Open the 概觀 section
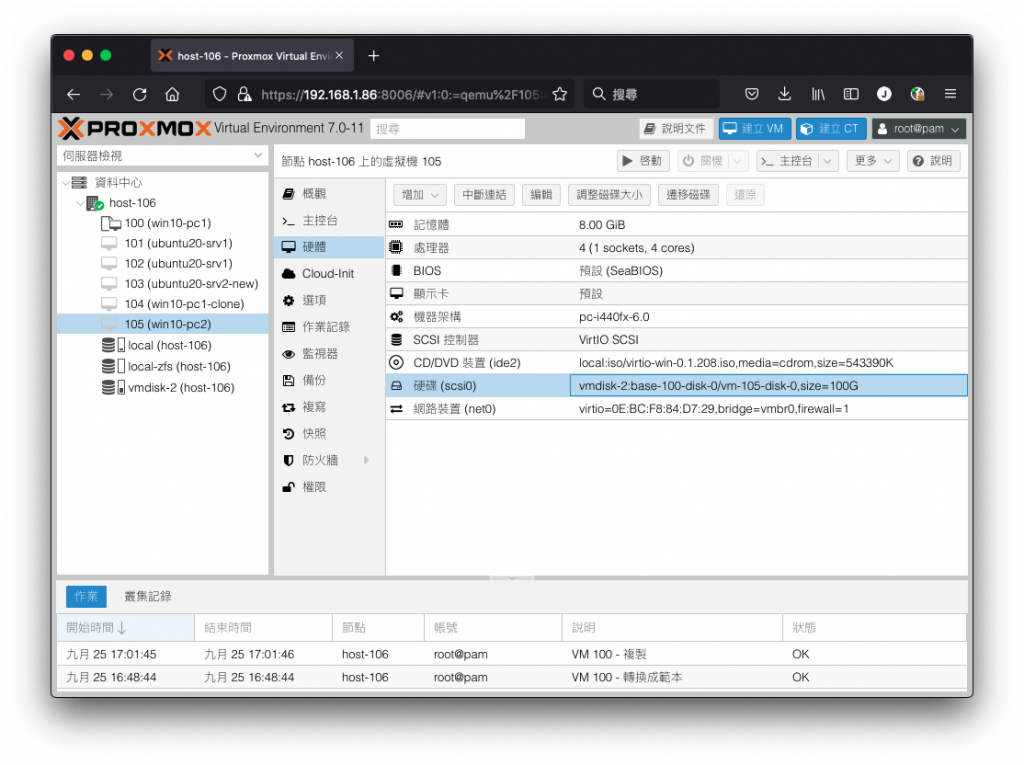Screen dimensions: 1024x765 point(329,193)
